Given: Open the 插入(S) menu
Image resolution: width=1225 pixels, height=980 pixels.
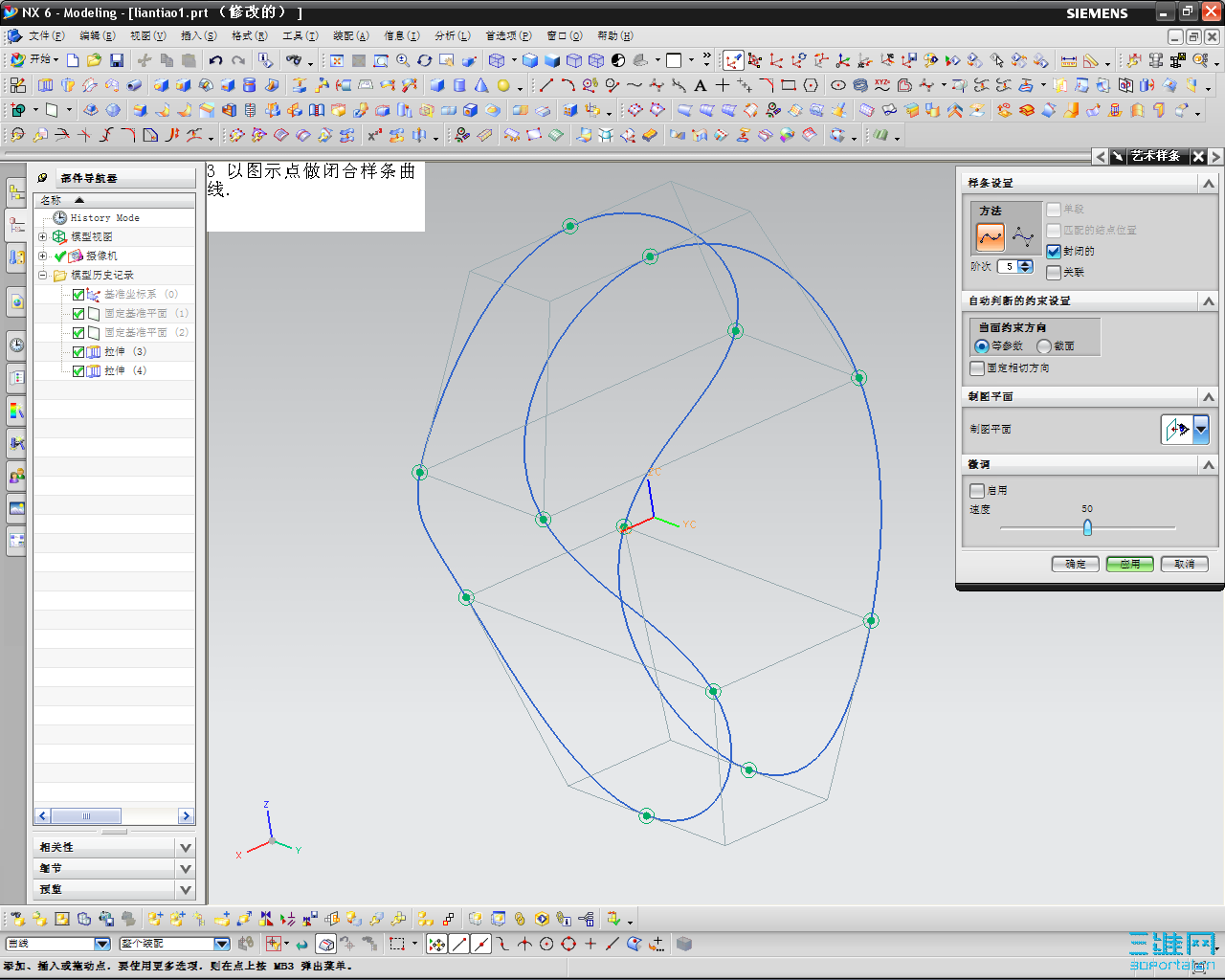Looking at the screenshot, I should click(x=198, y=35).
